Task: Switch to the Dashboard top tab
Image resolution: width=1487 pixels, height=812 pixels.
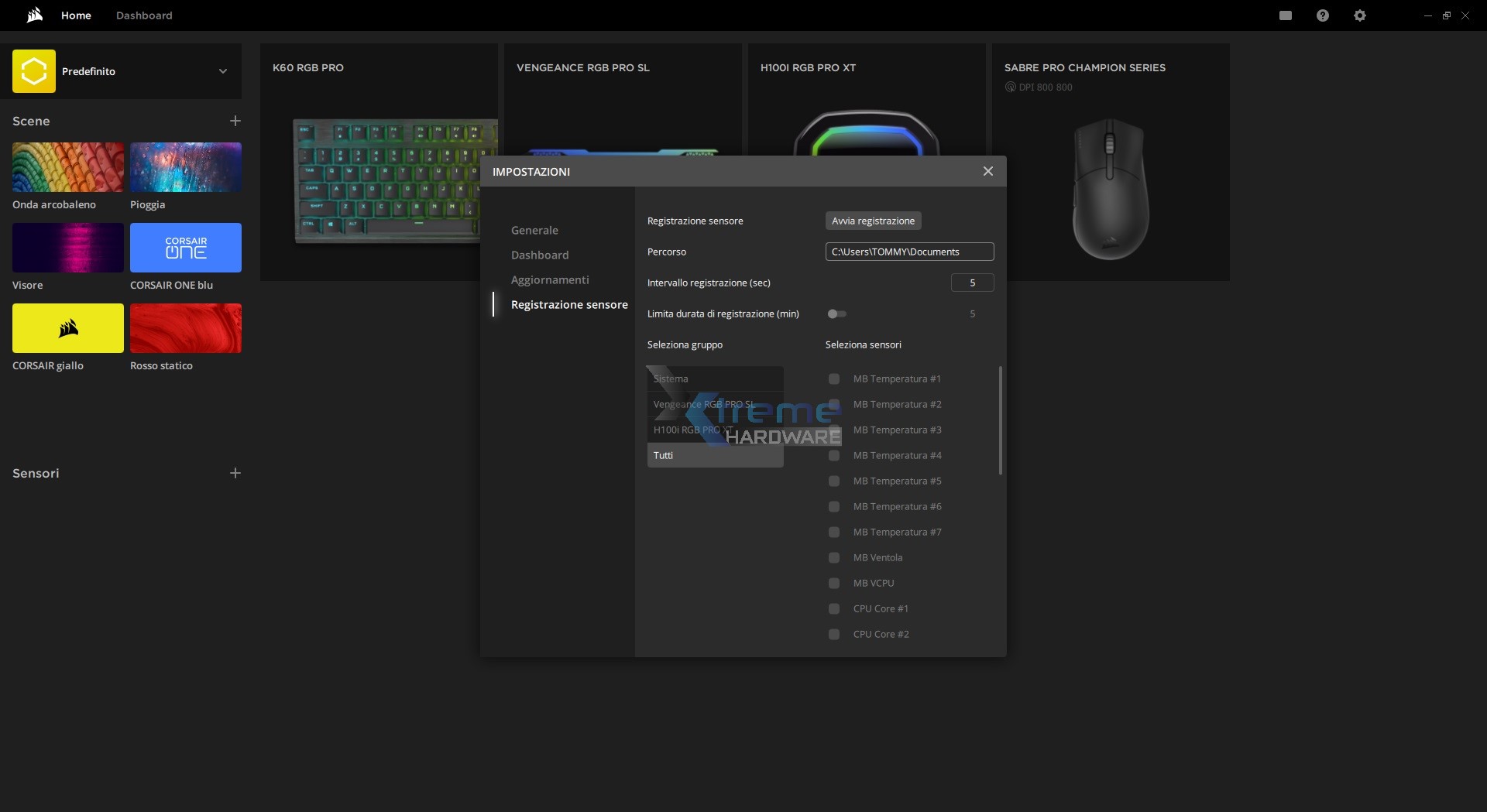Action: point(144,15)
